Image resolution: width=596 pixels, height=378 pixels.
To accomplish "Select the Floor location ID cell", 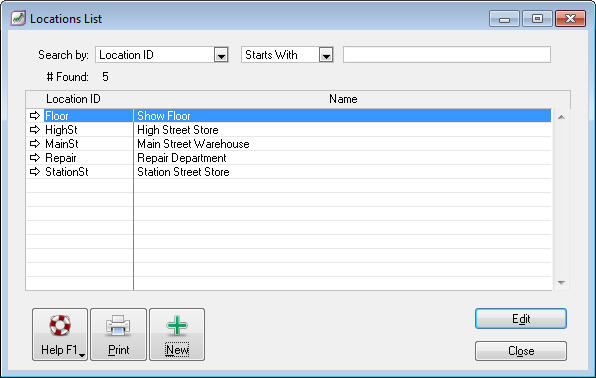I will [x=88, y=116].
